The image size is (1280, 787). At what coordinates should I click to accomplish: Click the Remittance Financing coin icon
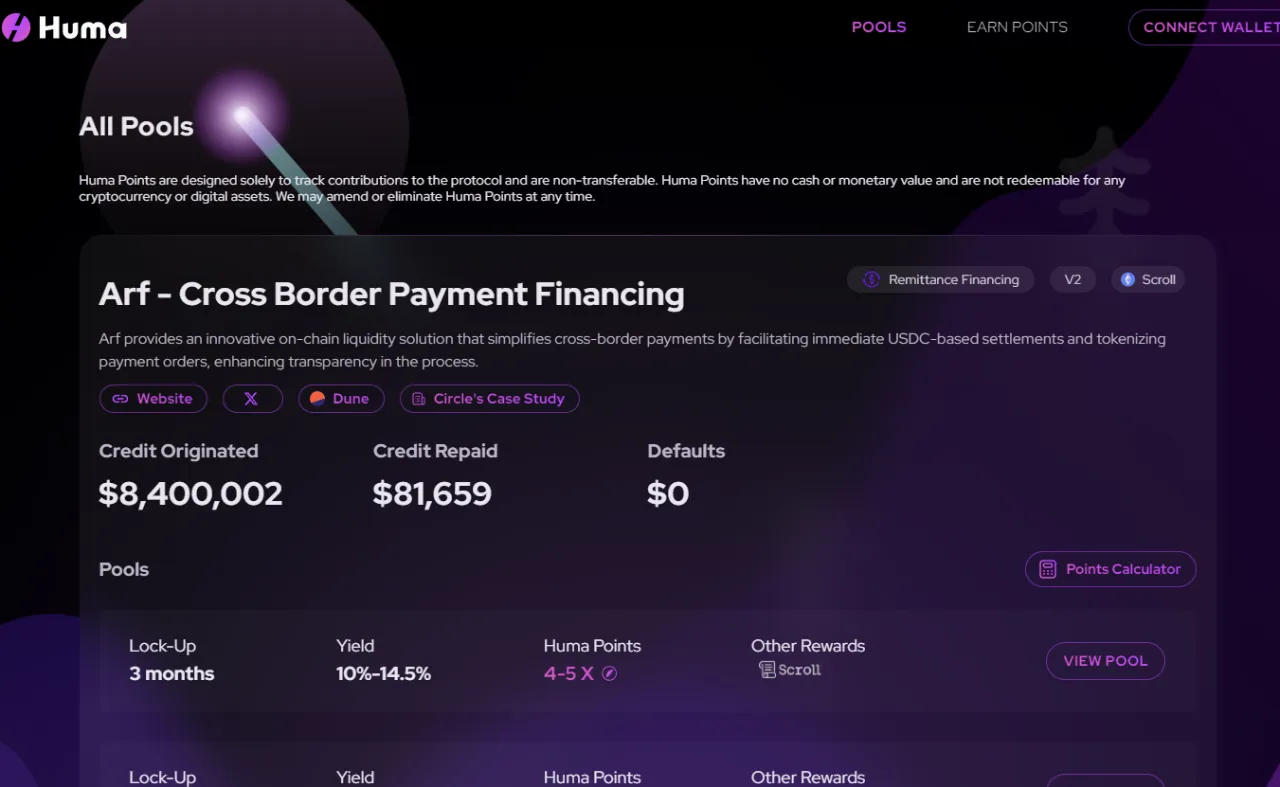click(870, 280)
